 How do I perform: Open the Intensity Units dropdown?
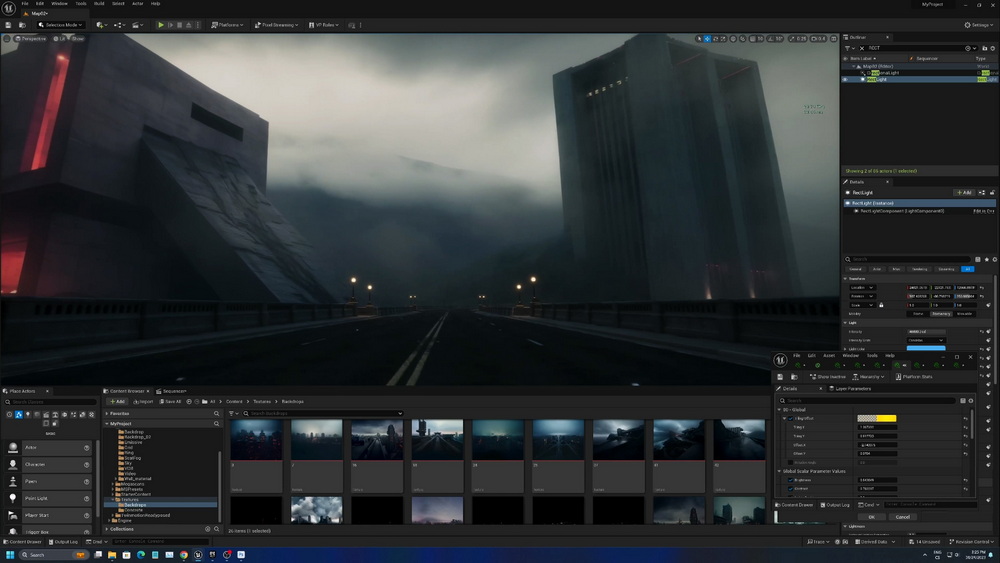[926, 340]
